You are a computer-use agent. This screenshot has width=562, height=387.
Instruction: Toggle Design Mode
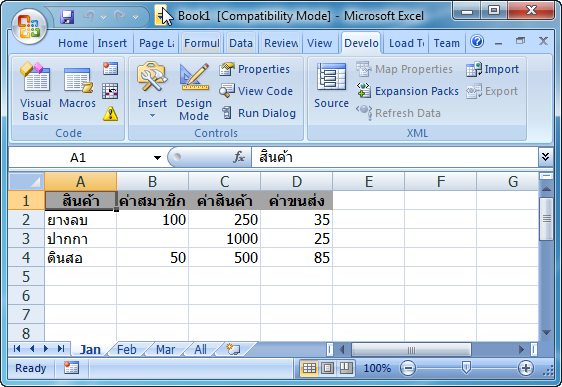point(194,92)
